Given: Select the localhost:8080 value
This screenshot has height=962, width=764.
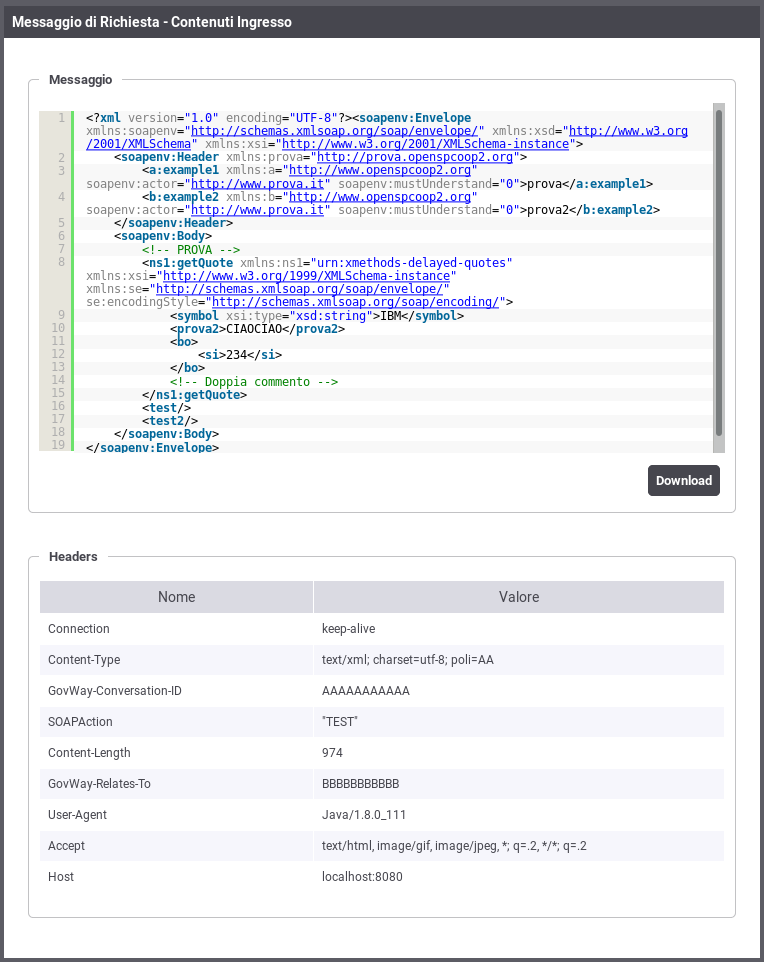Looking at the screenshot, I should 362,877.
